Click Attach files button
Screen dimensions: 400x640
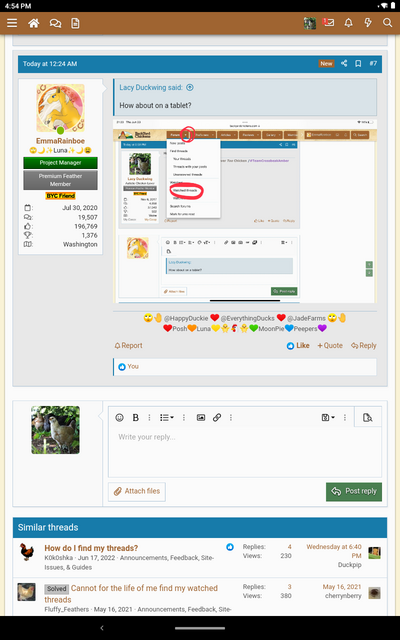137,491
